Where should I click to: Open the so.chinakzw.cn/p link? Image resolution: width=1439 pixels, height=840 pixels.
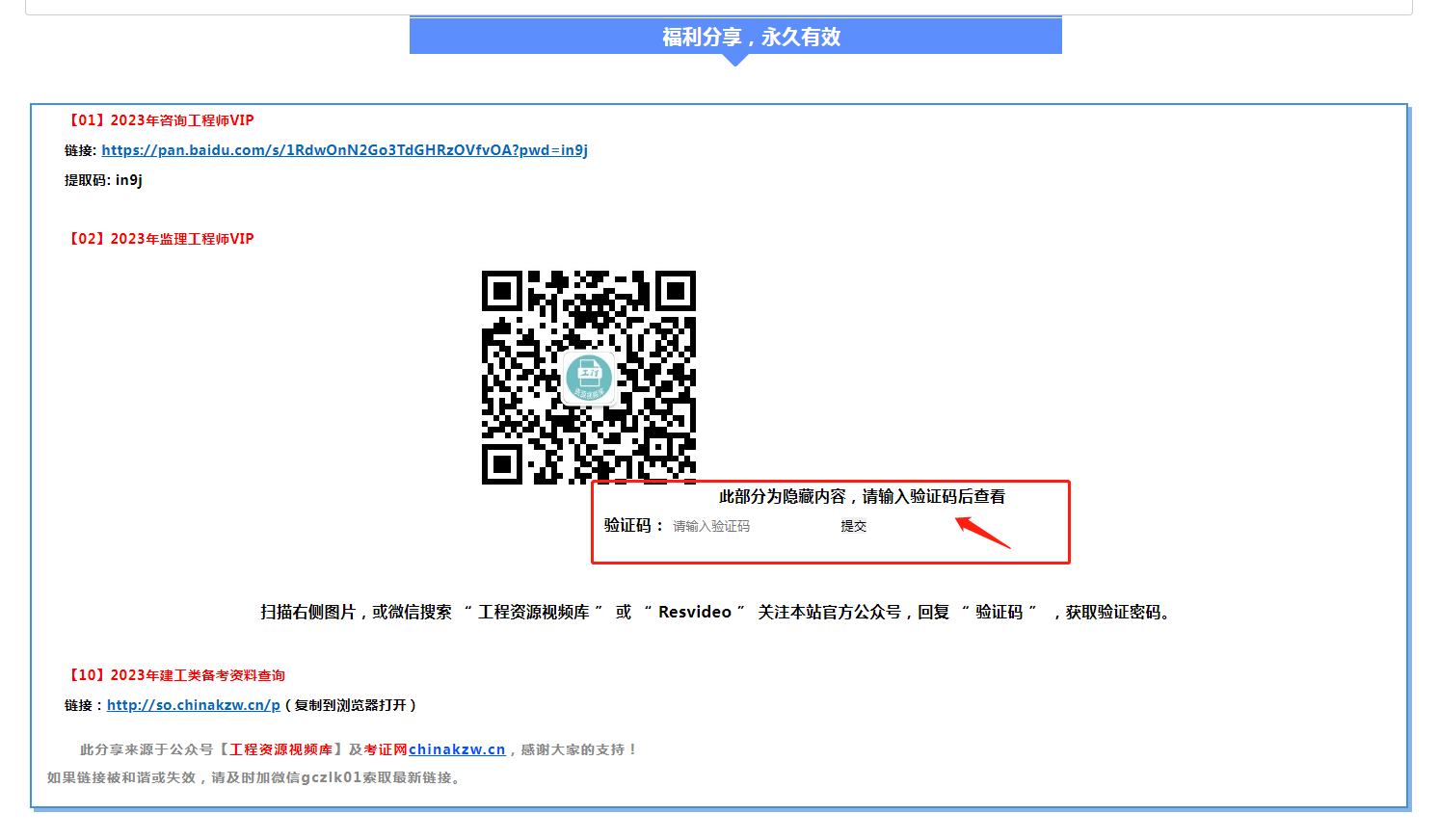tap(193, 705)
